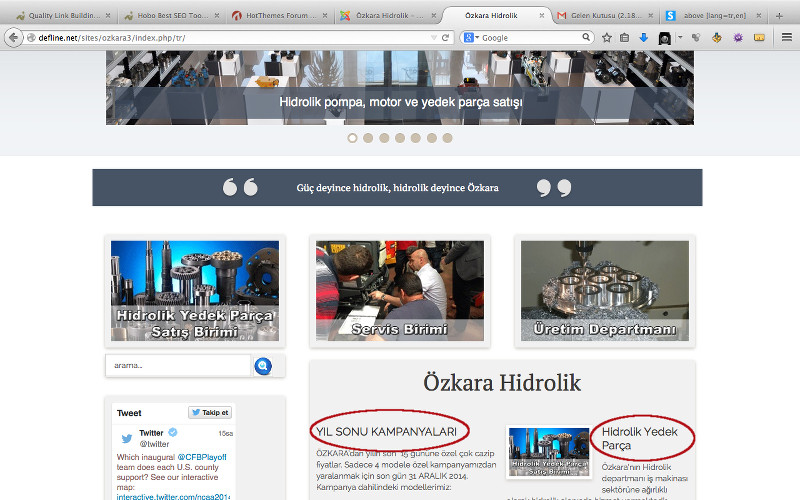
Task: Select the seventh slideshow dot
Action: coord(447,138)
